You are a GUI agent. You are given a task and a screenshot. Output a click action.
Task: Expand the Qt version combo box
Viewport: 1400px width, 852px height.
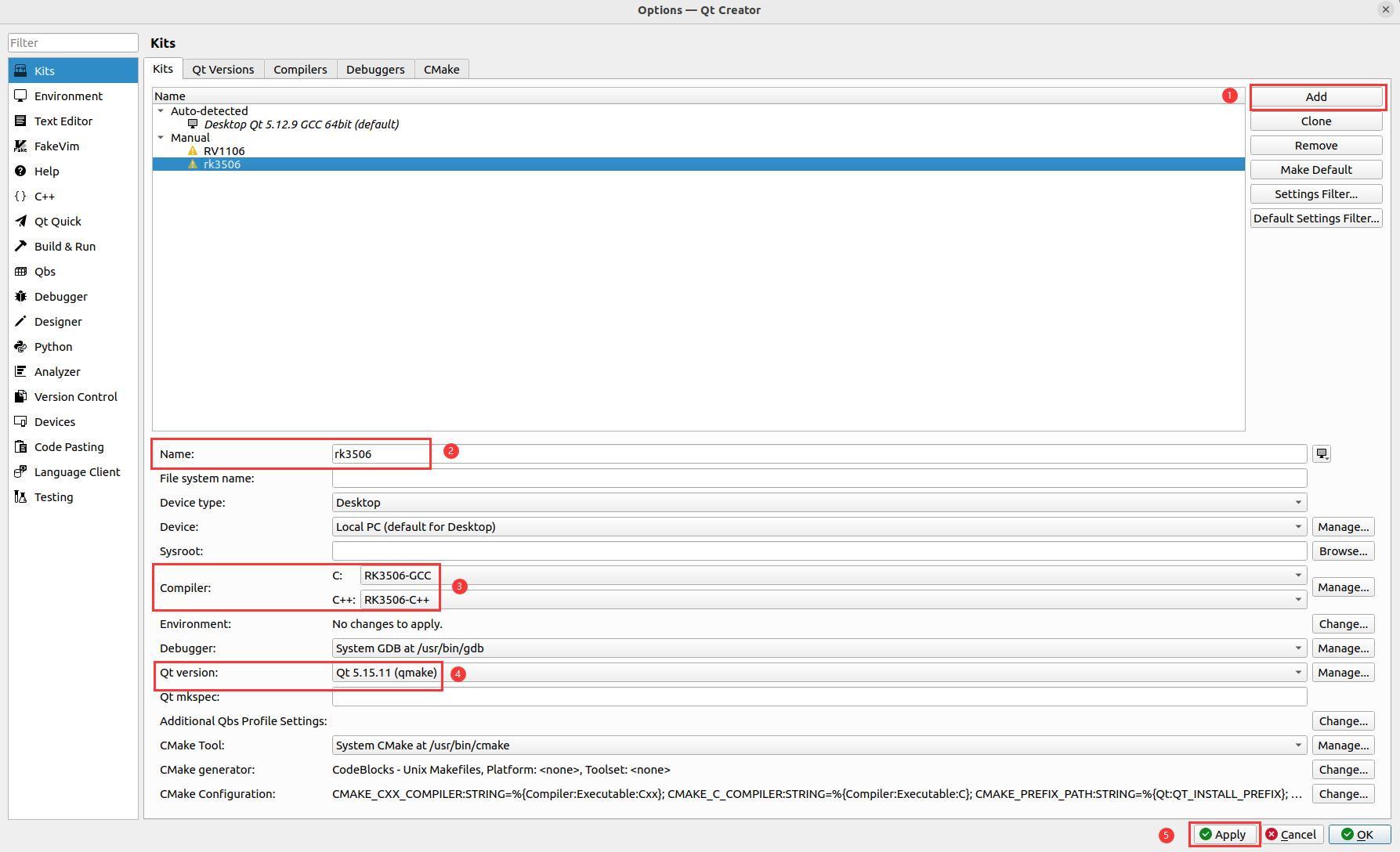819,673
